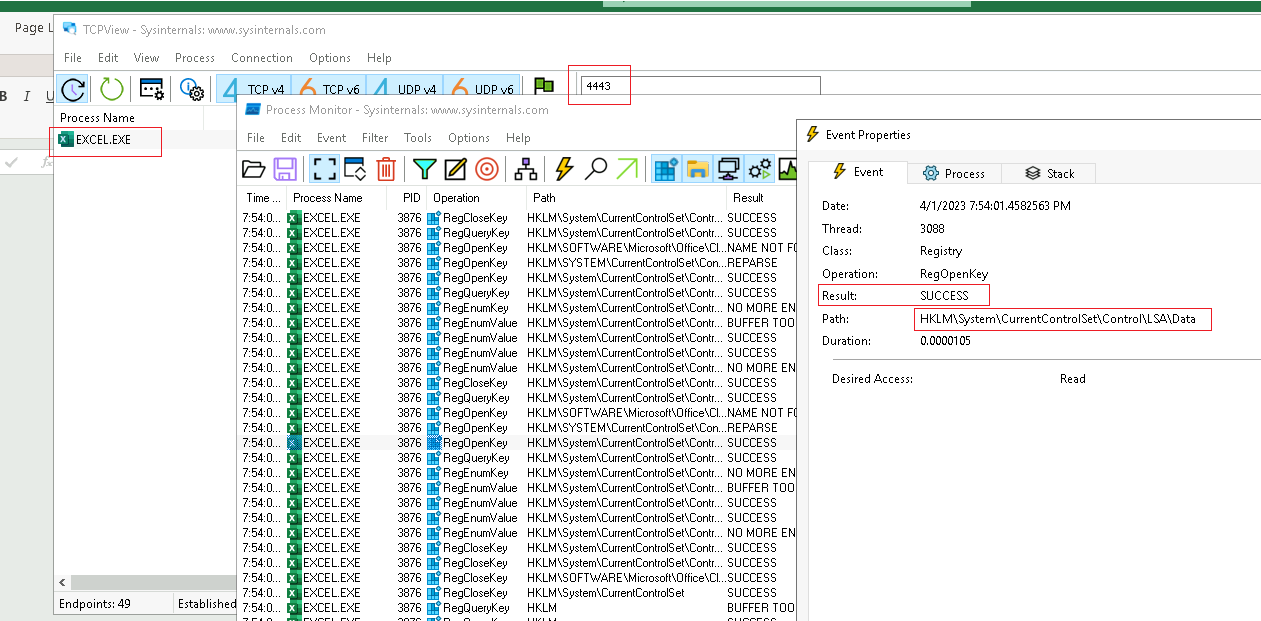Viewport: 1261px width, 621px height.
Task: Open the Process menu in TCPView
Action: tap(195, 58)
